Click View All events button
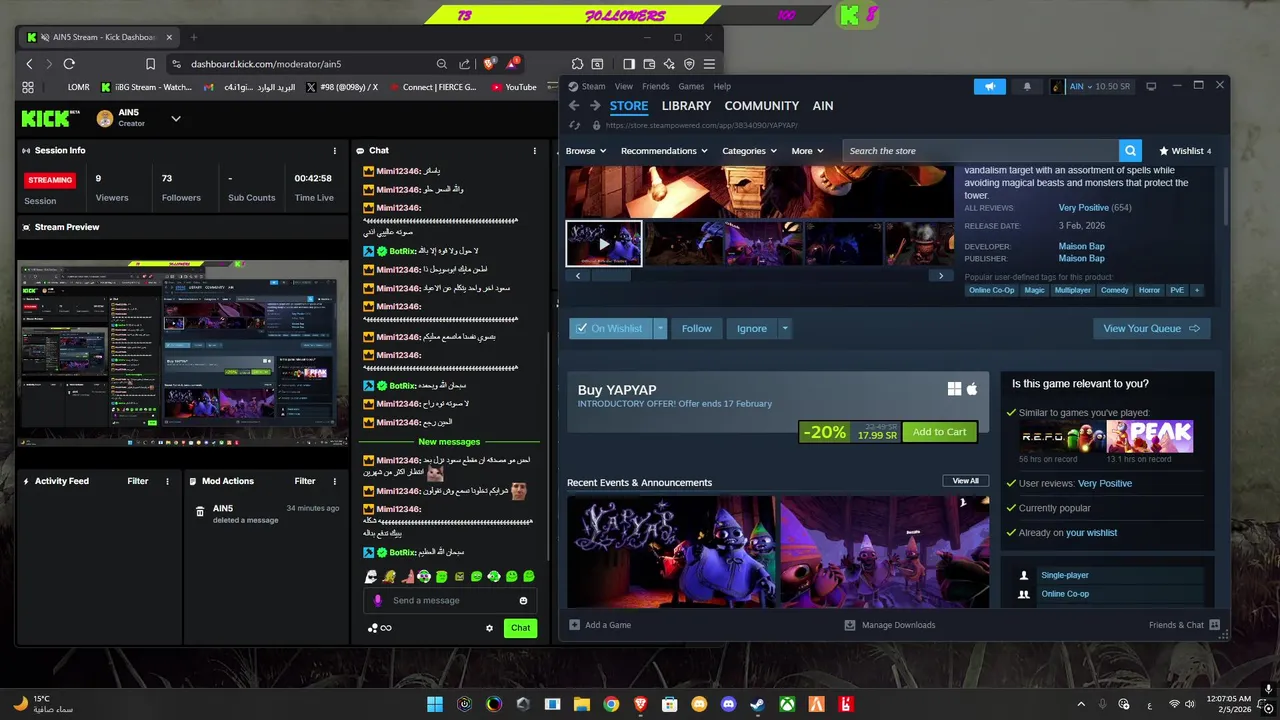 pos(966,481)
